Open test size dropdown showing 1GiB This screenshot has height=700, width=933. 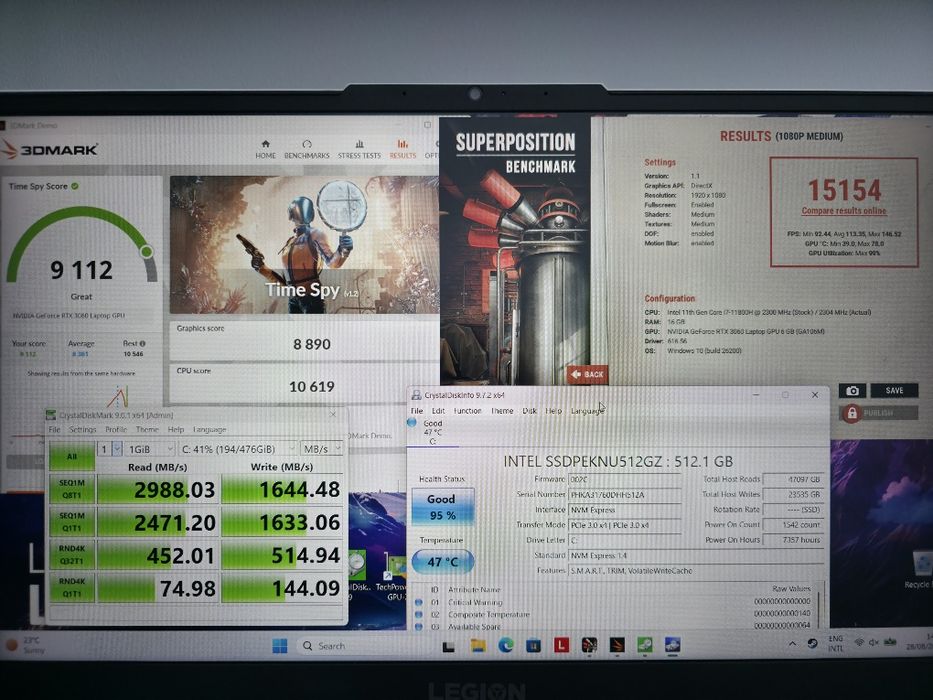pyautogui.click(x=150, y=449)
